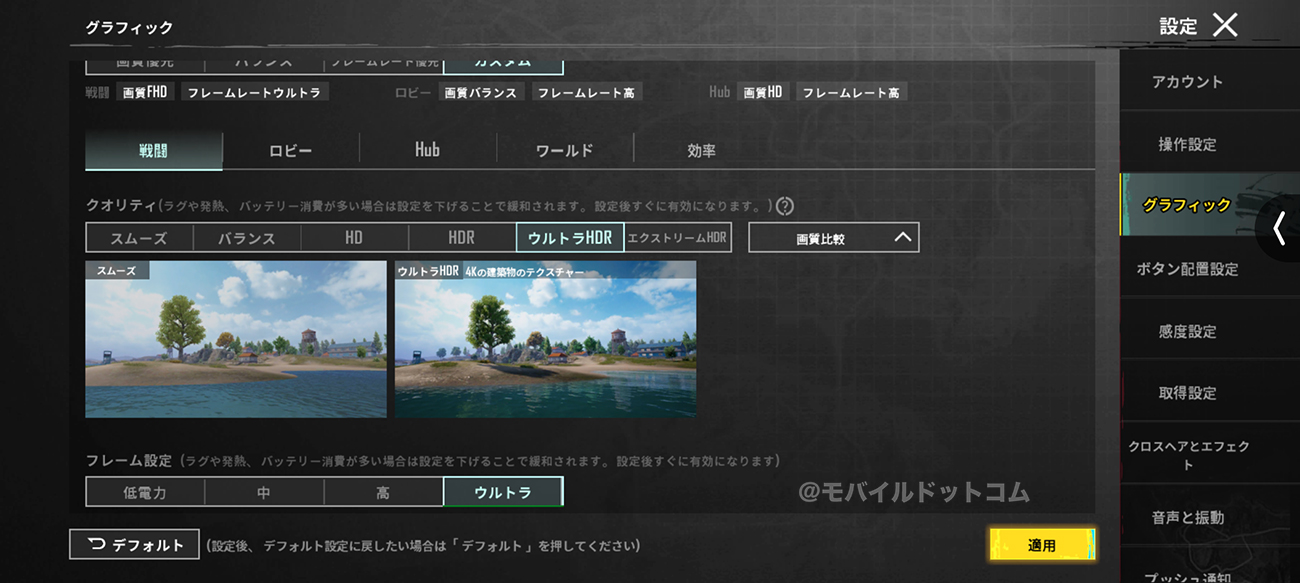This screenshot has height=583, width=1300.
Task: Click the フレームレートウルトラ tag
Action: point(254,92)
